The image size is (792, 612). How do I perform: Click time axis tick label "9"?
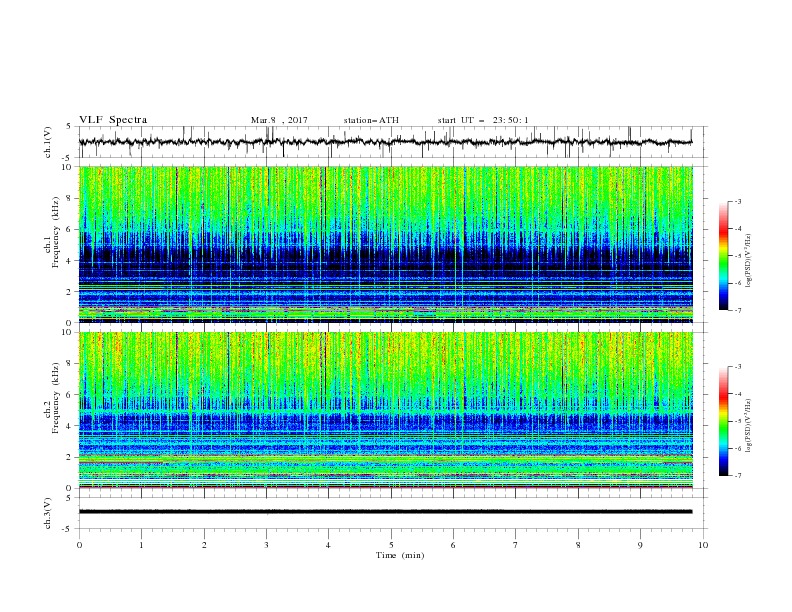coord(640,545)
